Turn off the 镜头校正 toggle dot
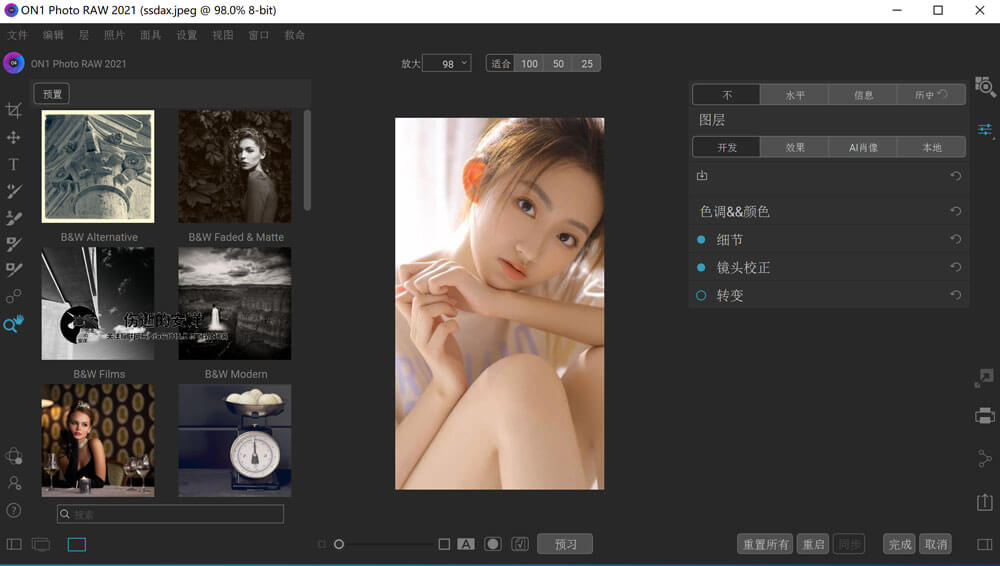This screenshot has width=1000, height=566. pyautogui.click(x=701, y=268)
